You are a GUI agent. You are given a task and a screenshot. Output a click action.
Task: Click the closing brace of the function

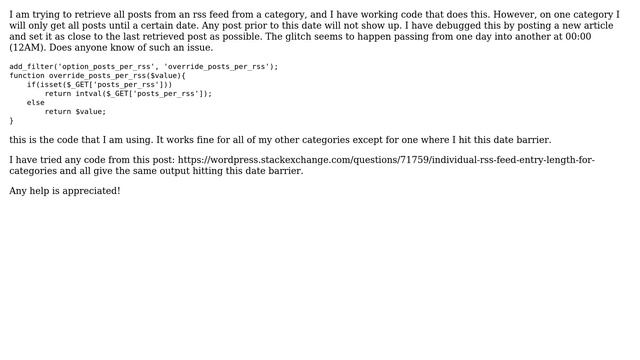(11, 121)
